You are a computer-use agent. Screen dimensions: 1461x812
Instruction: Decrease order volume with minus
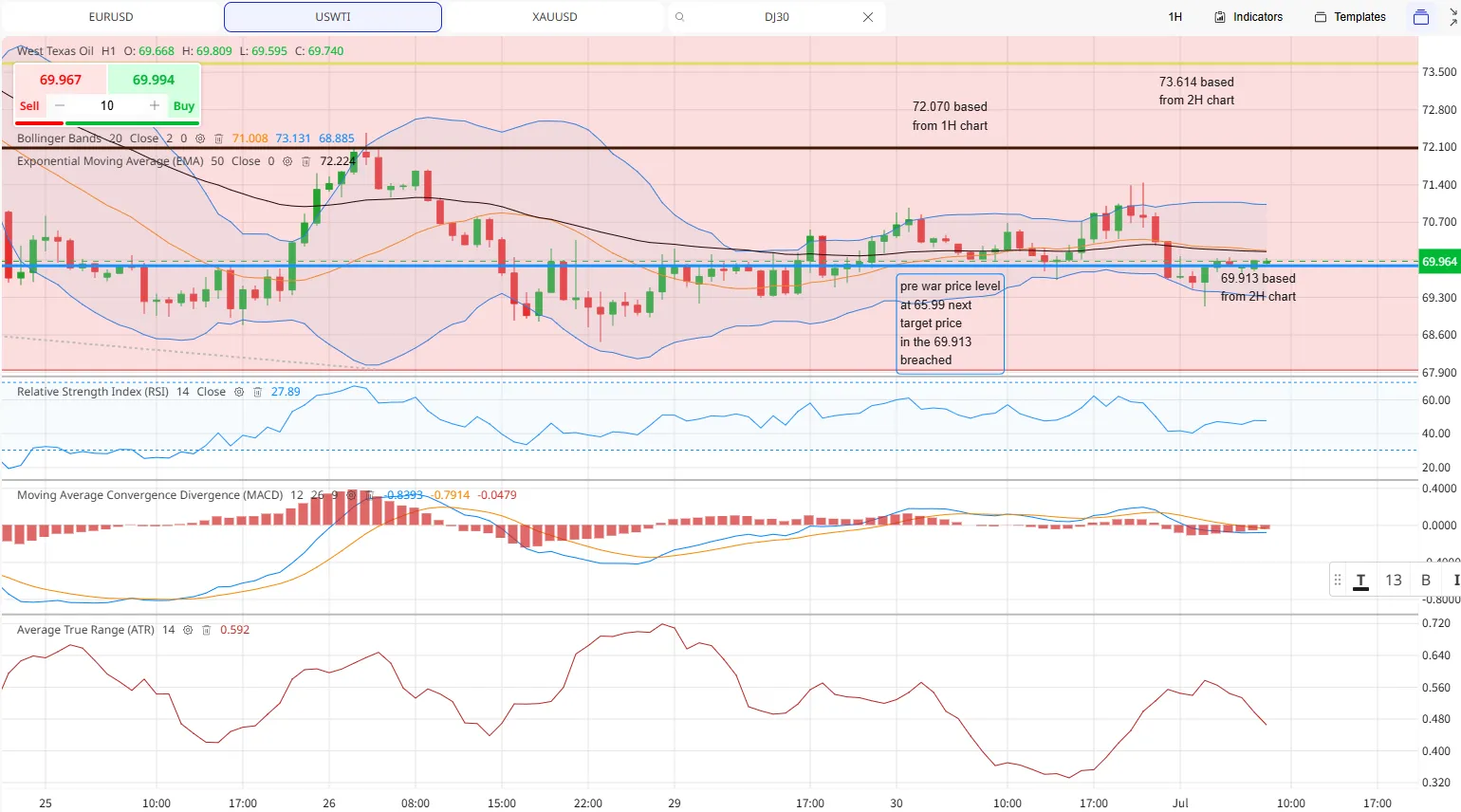[x=60, y=106]
